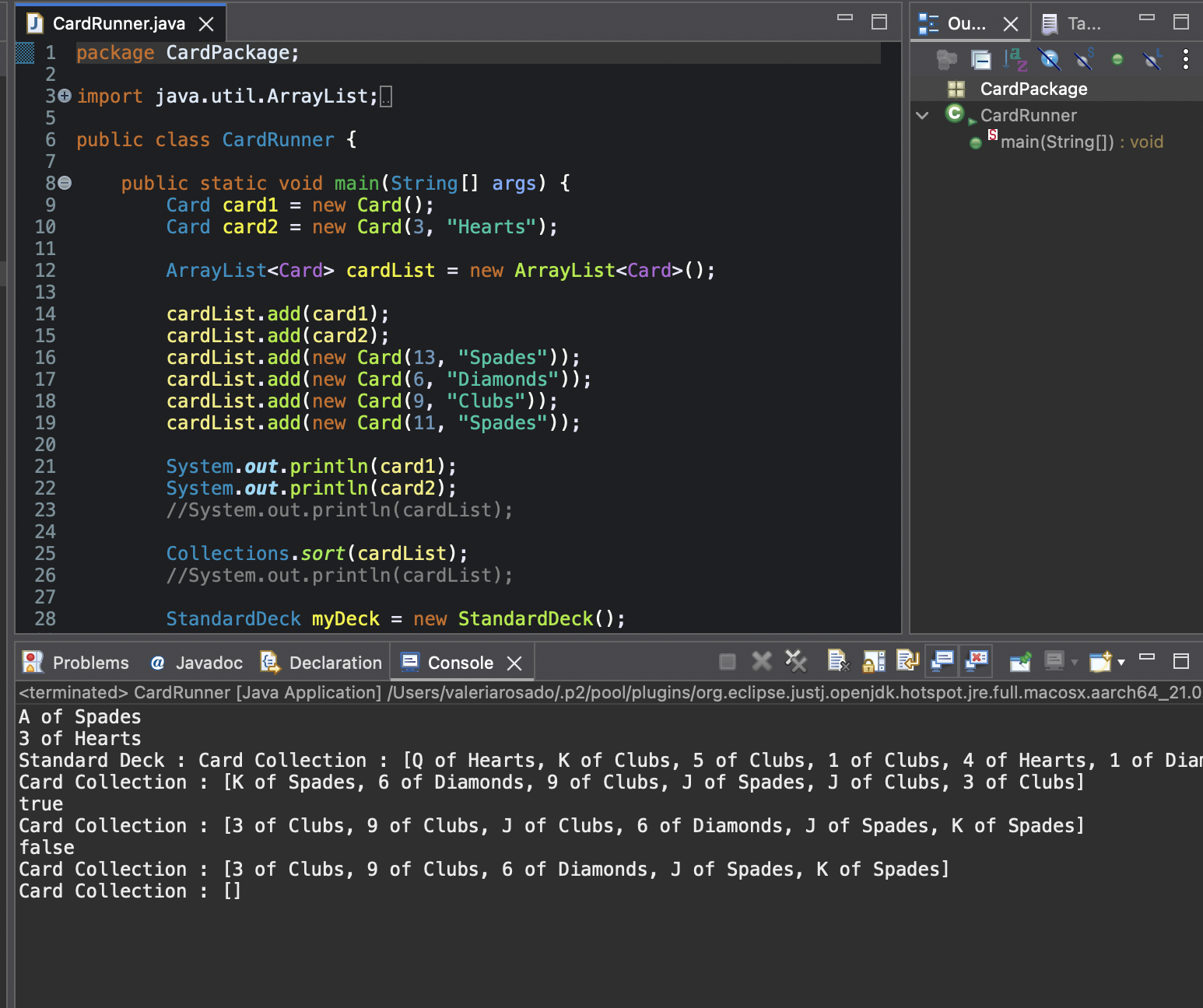Viewport: 1203px width, 1008px height.
Task: Click line number 21 in the gutter
Action: click(45, 467)
